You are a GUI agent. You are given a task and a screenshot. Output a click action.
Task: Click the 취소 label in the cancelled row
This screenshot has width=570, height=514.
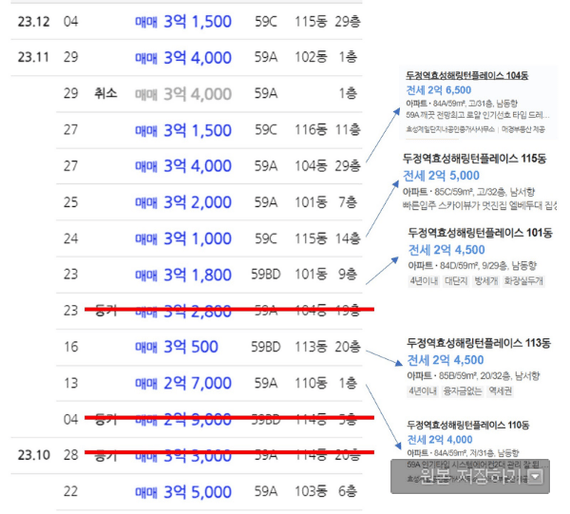[x=106, y=93]
